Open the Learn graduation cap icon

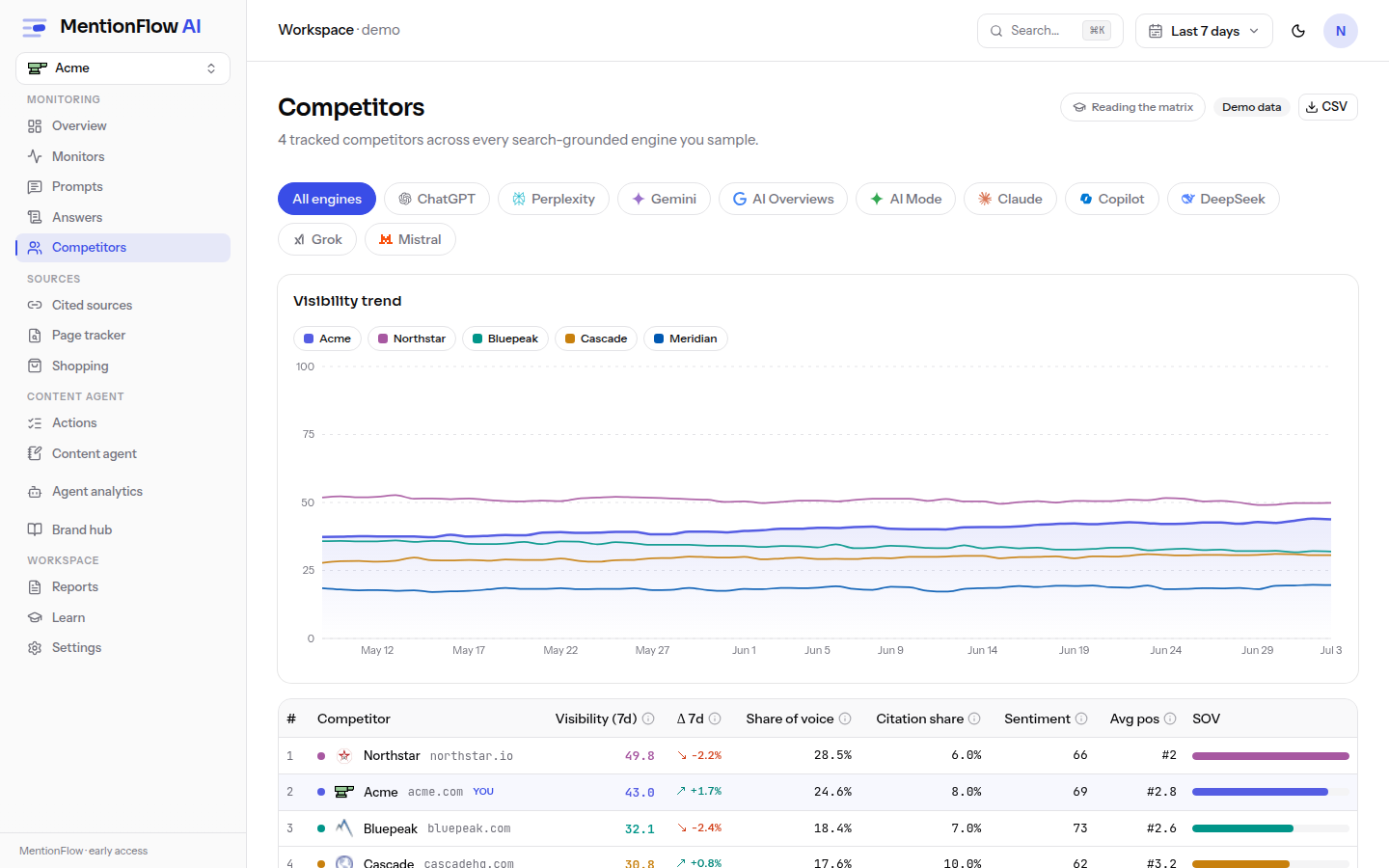(x=35, y=617)
